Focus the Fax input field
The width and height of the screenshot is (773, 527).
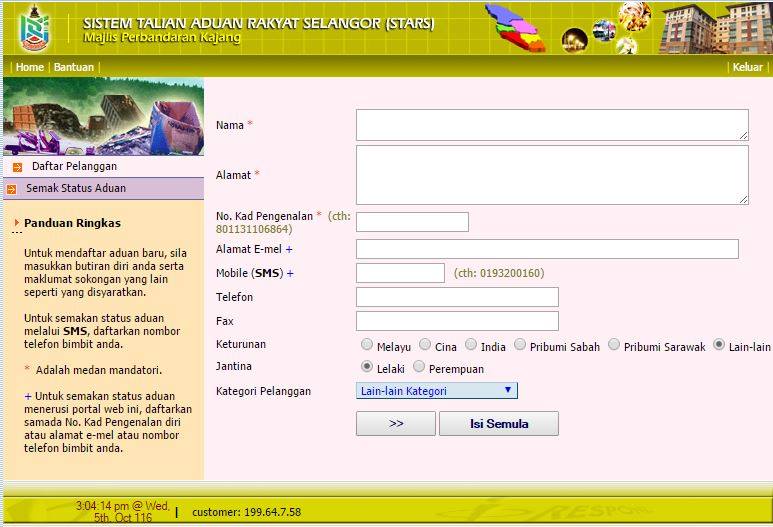click(457, 321)
